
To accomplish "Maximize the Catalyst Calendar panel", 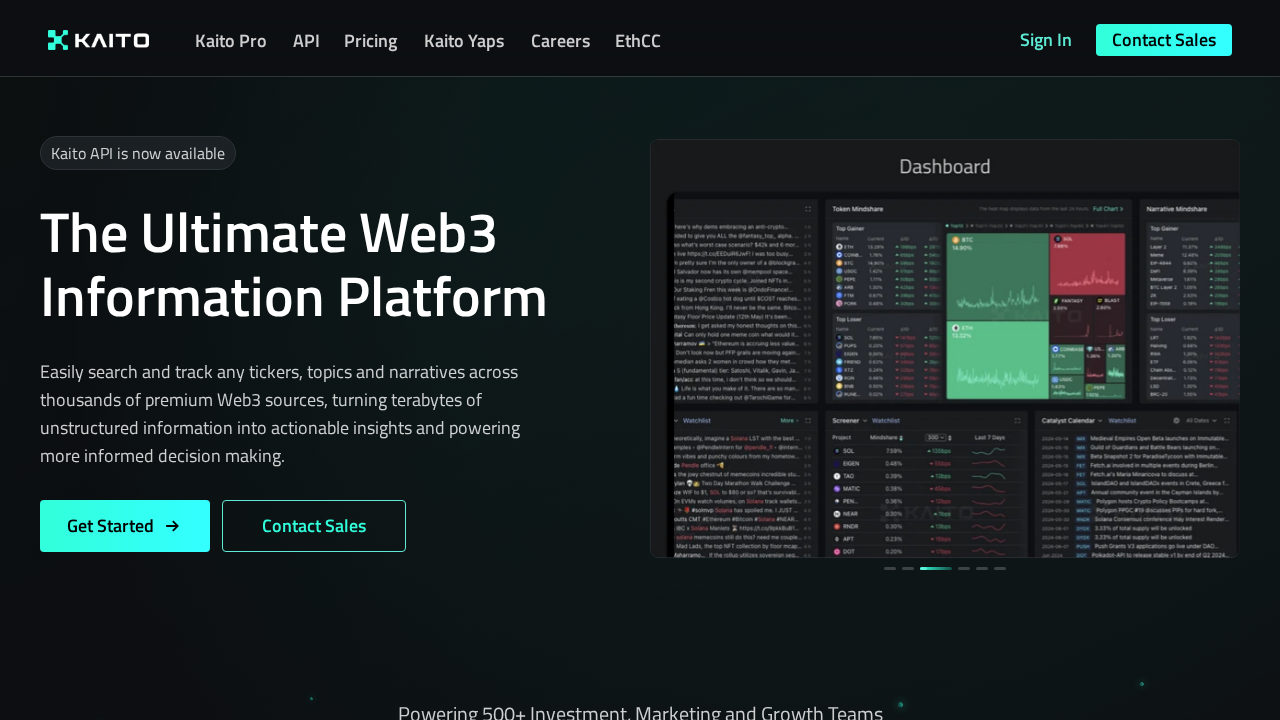I will click(1226, 421).
